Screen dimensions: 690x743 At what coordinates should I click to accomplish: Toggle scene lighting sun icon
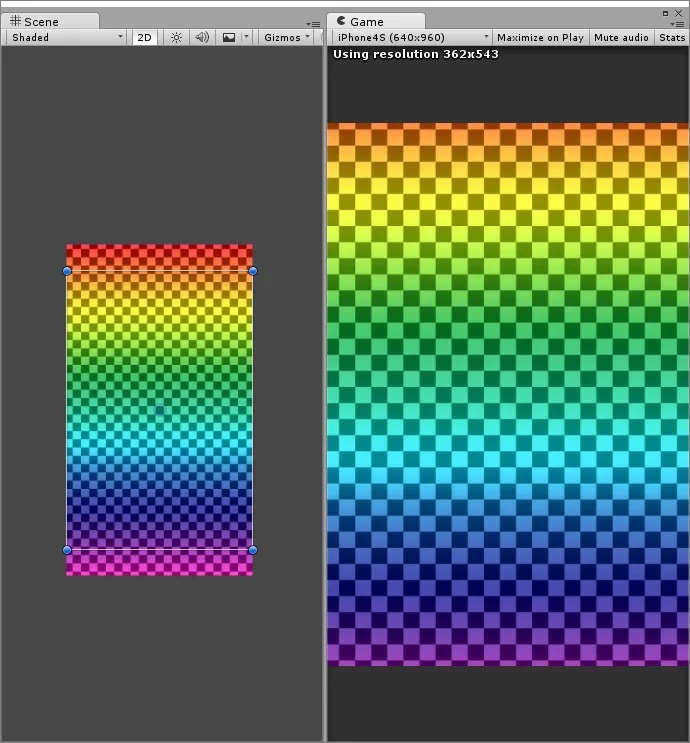176,37
